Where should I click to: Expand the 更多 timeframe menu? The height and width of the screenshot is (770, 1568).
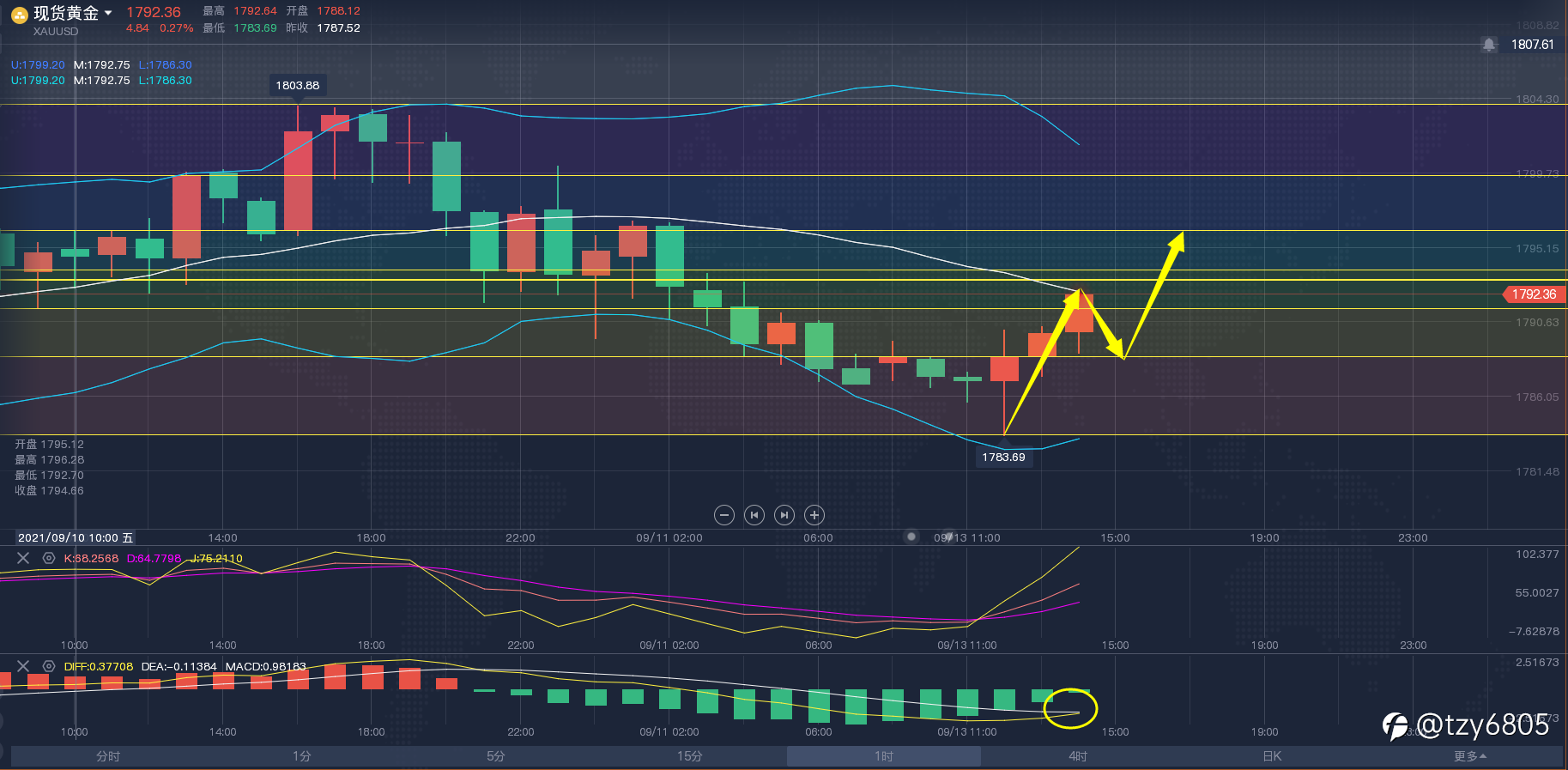coord(1470,756)
